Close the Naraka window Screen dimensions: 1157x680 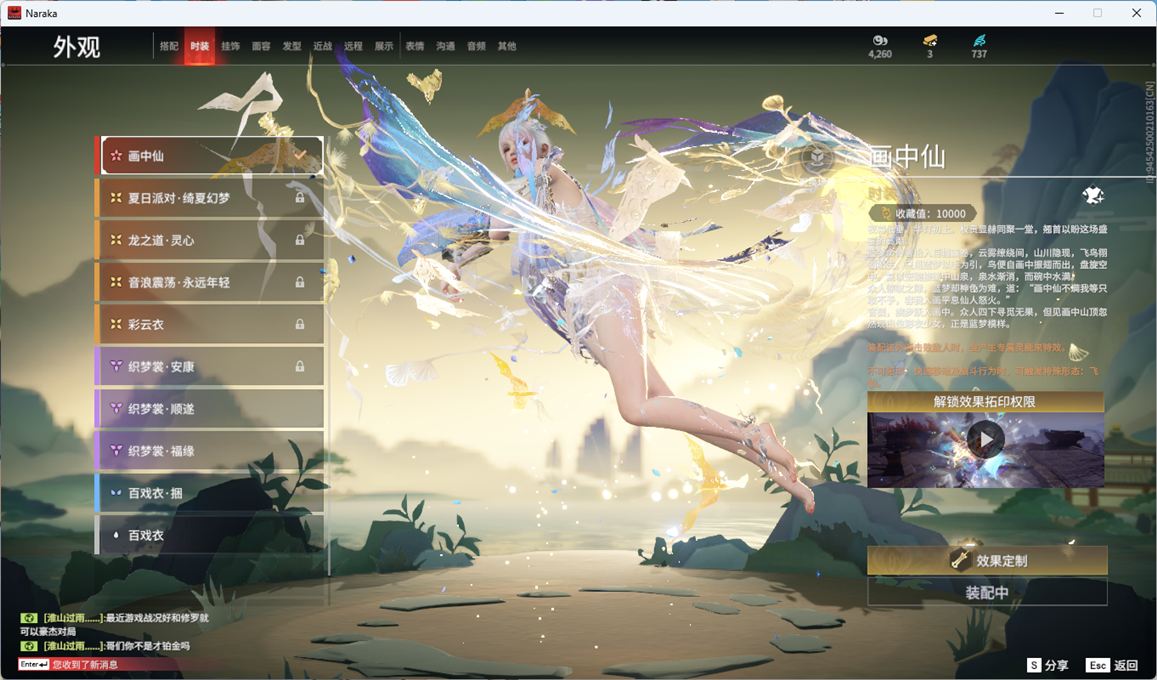click(1136, 13)
